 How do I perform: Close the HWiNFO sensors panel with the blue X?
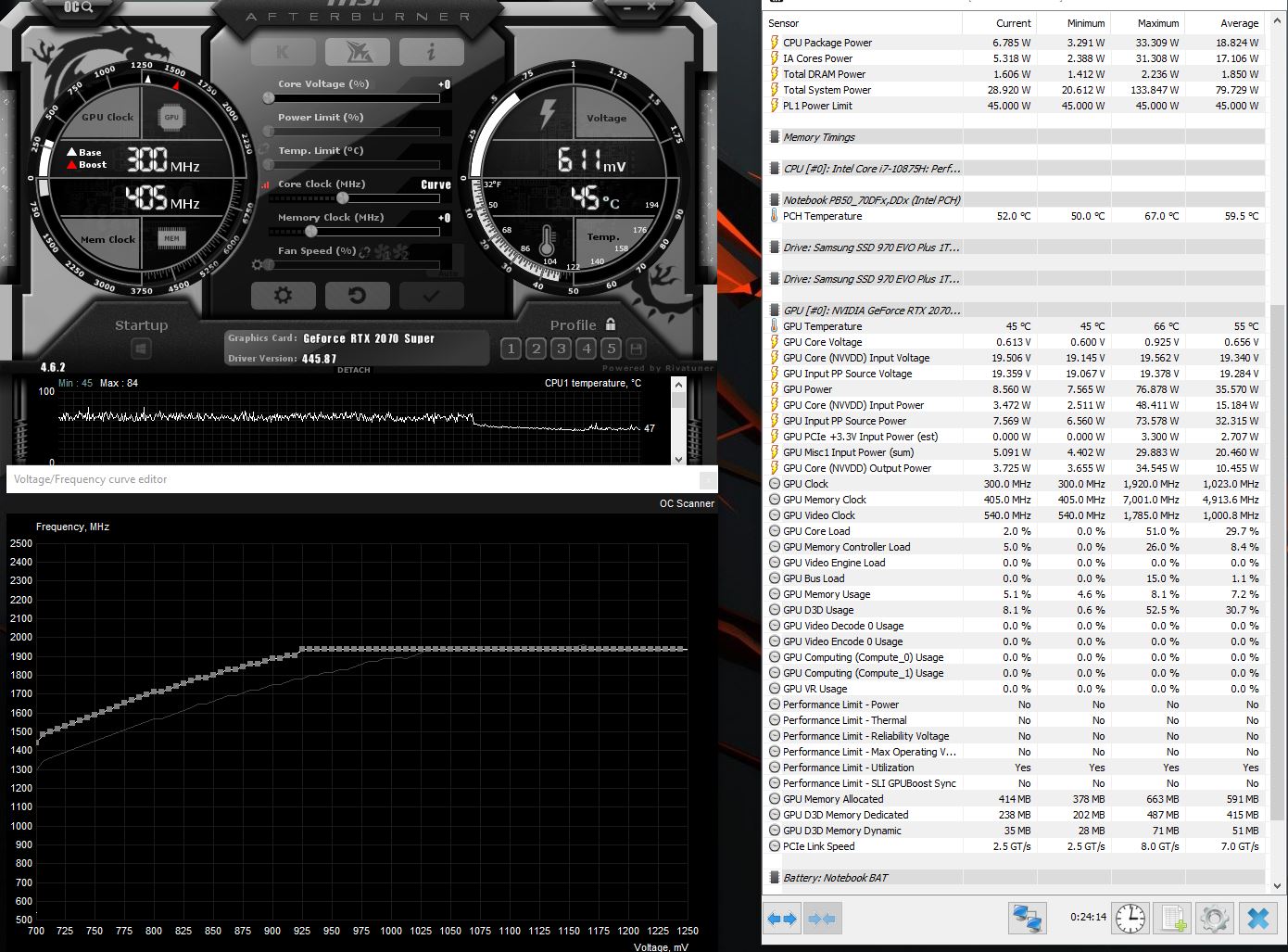coord(1257,918)
